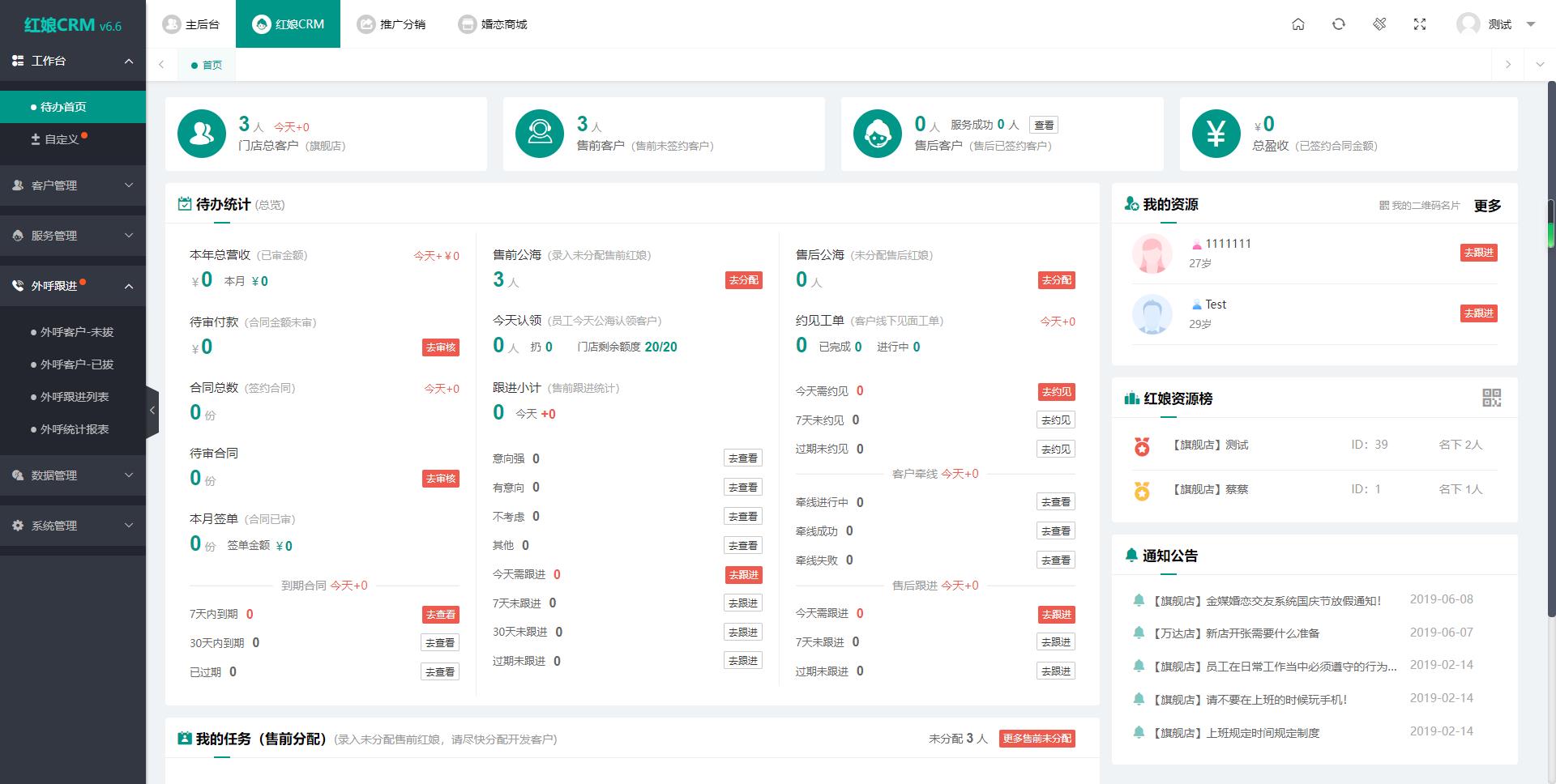
Task: Open the QR code in 红娘资源榜 panel
Action: pyautogui.click(x=1492, y=398)
